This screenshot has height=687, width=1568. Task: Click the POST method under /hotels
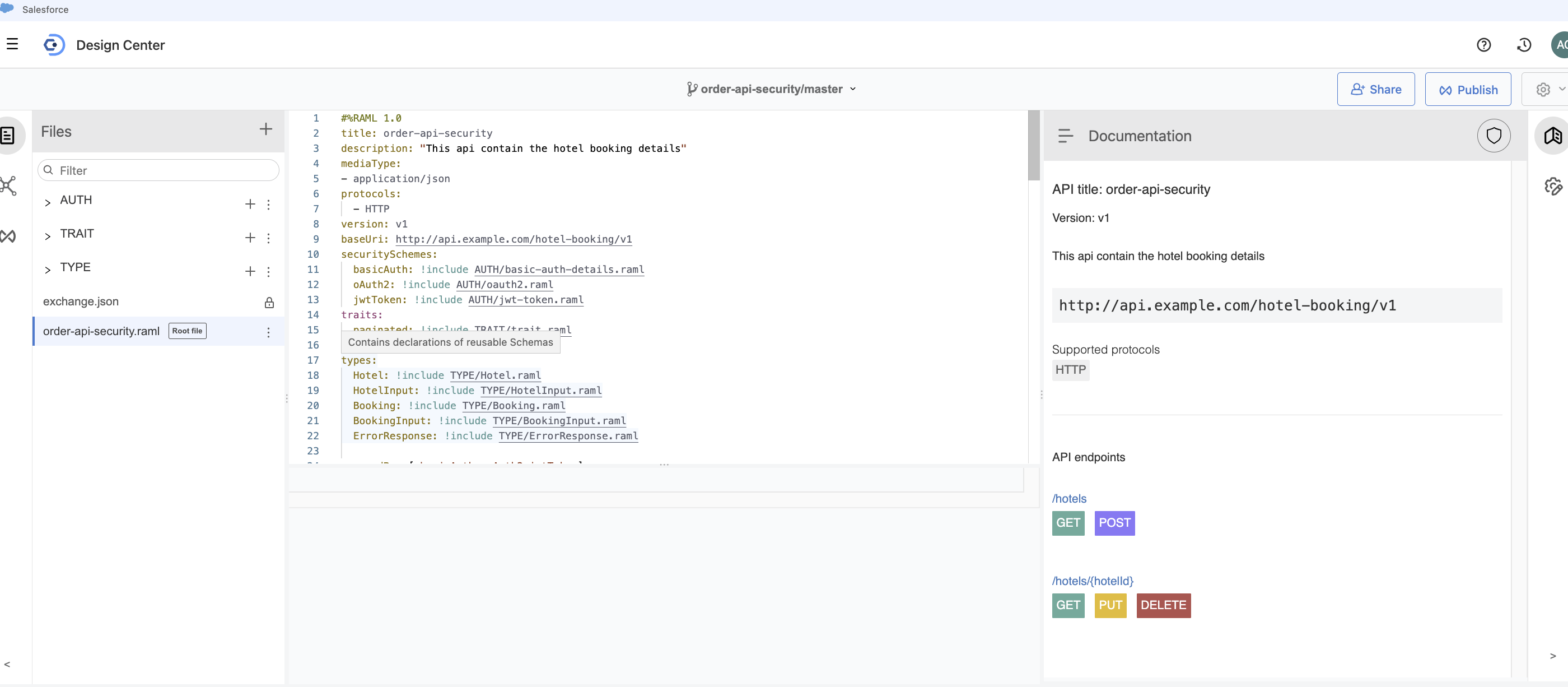1114,523
